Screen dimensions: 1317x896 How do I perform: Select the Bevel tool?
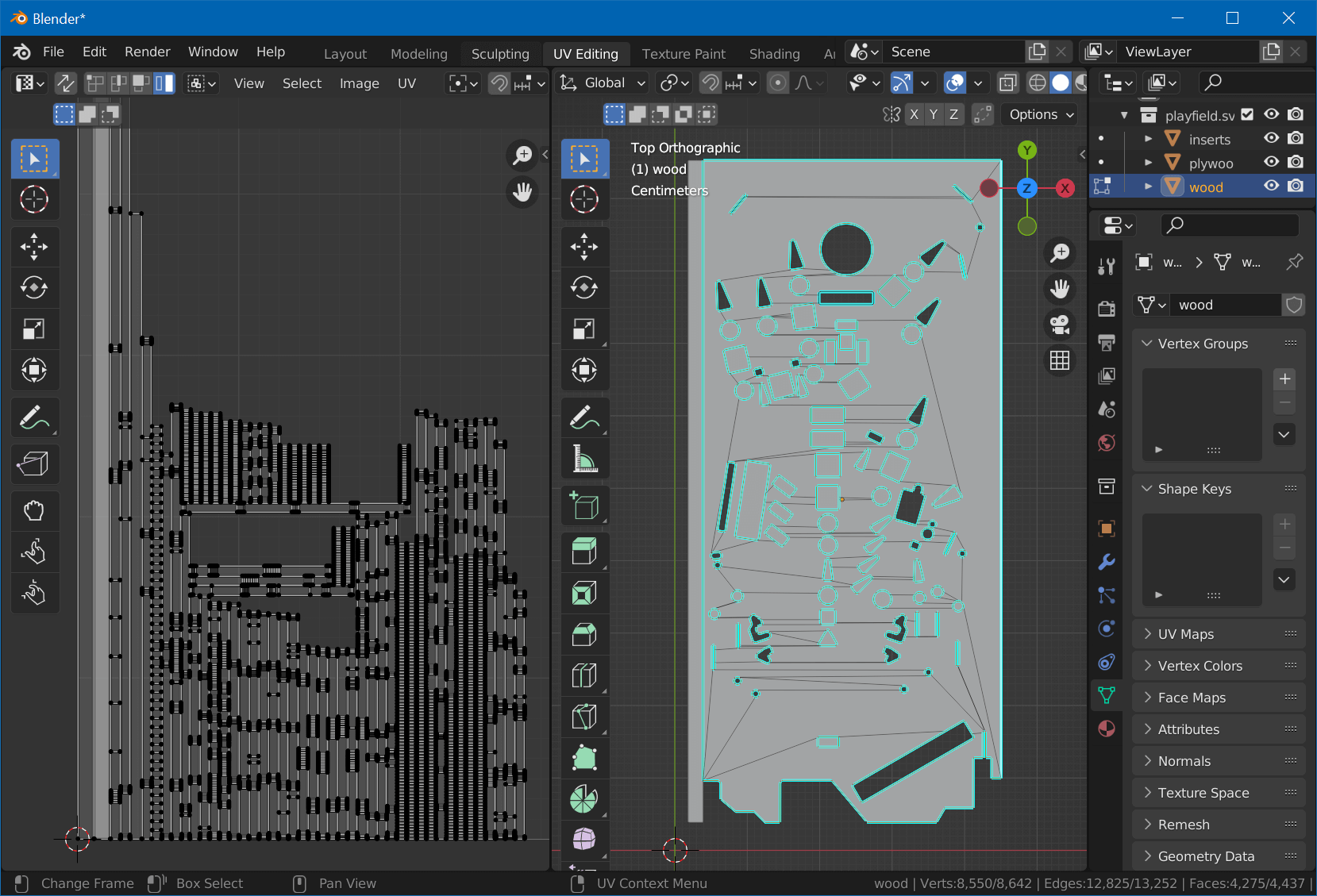coord(585,634)
